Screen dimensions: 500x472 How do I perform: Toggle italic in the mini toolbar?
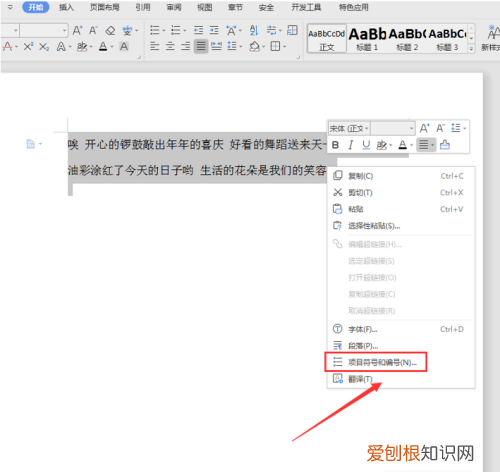(x=351, y=145)
